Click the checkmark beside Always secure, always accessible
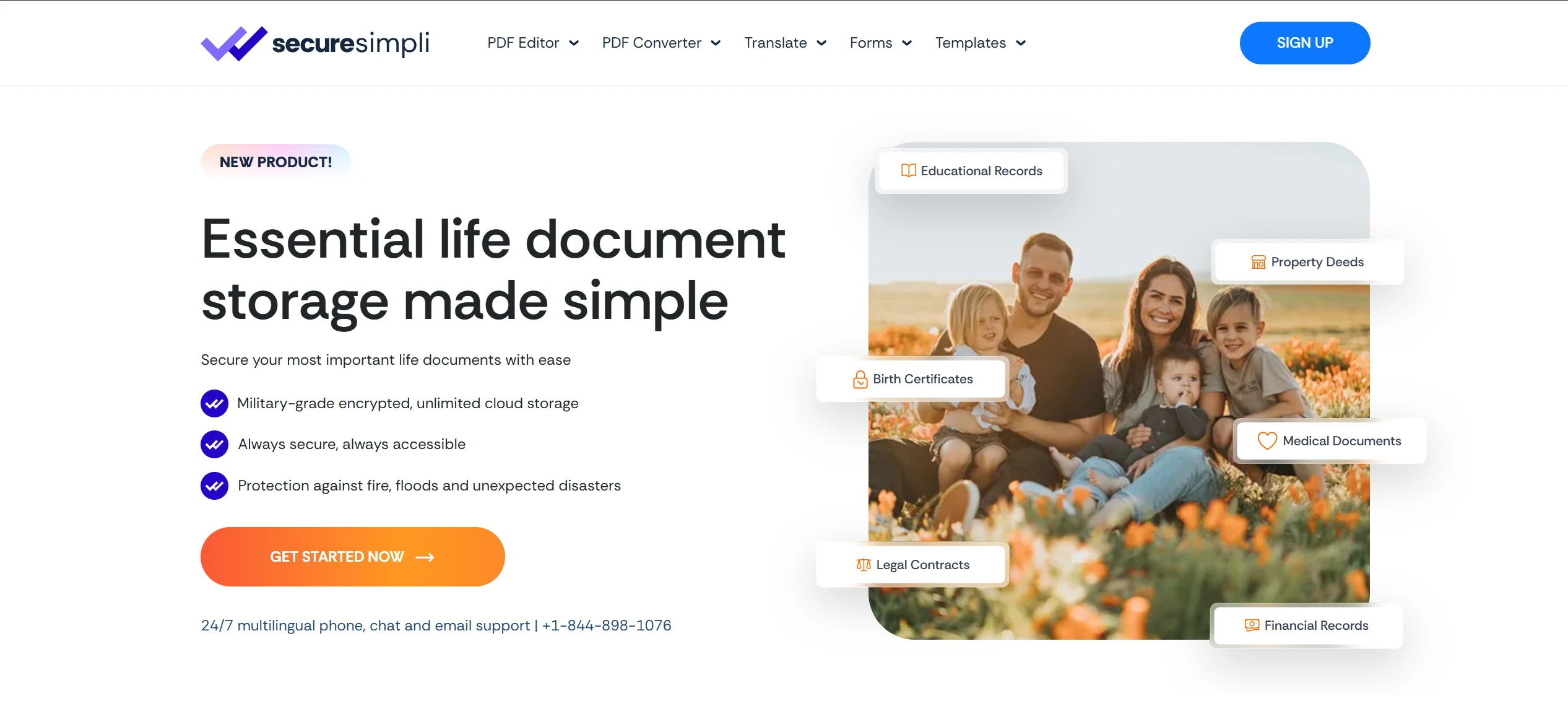This screenshot has width=1568, height=706. pyautogui.click(x=214, y=445)
